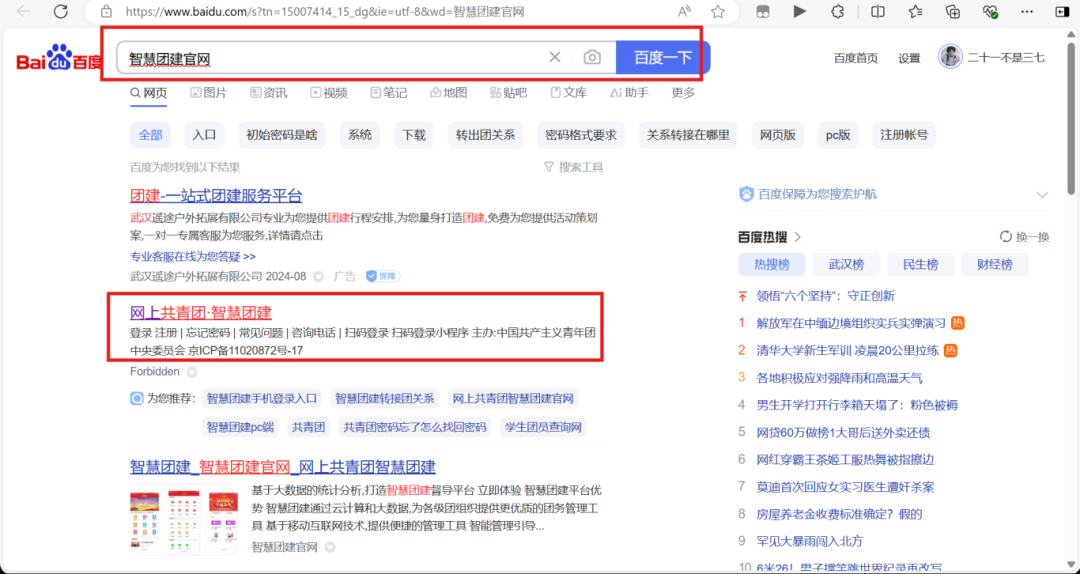Screen dimensions: 1080x574
Task: Open split screen icon in browser toolbar
Action: (878, 12)
